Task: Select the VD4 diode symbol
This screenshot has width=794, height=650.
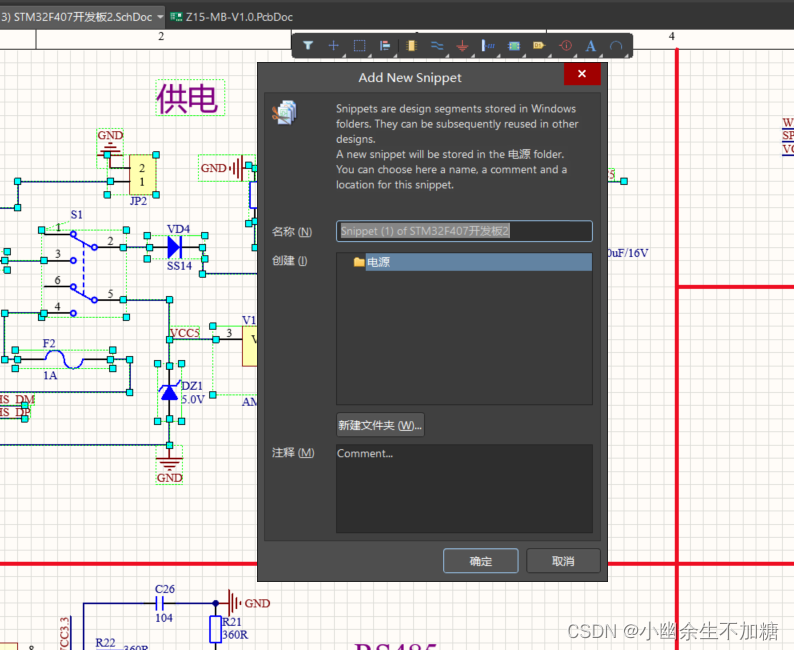Action: [175, 248]
